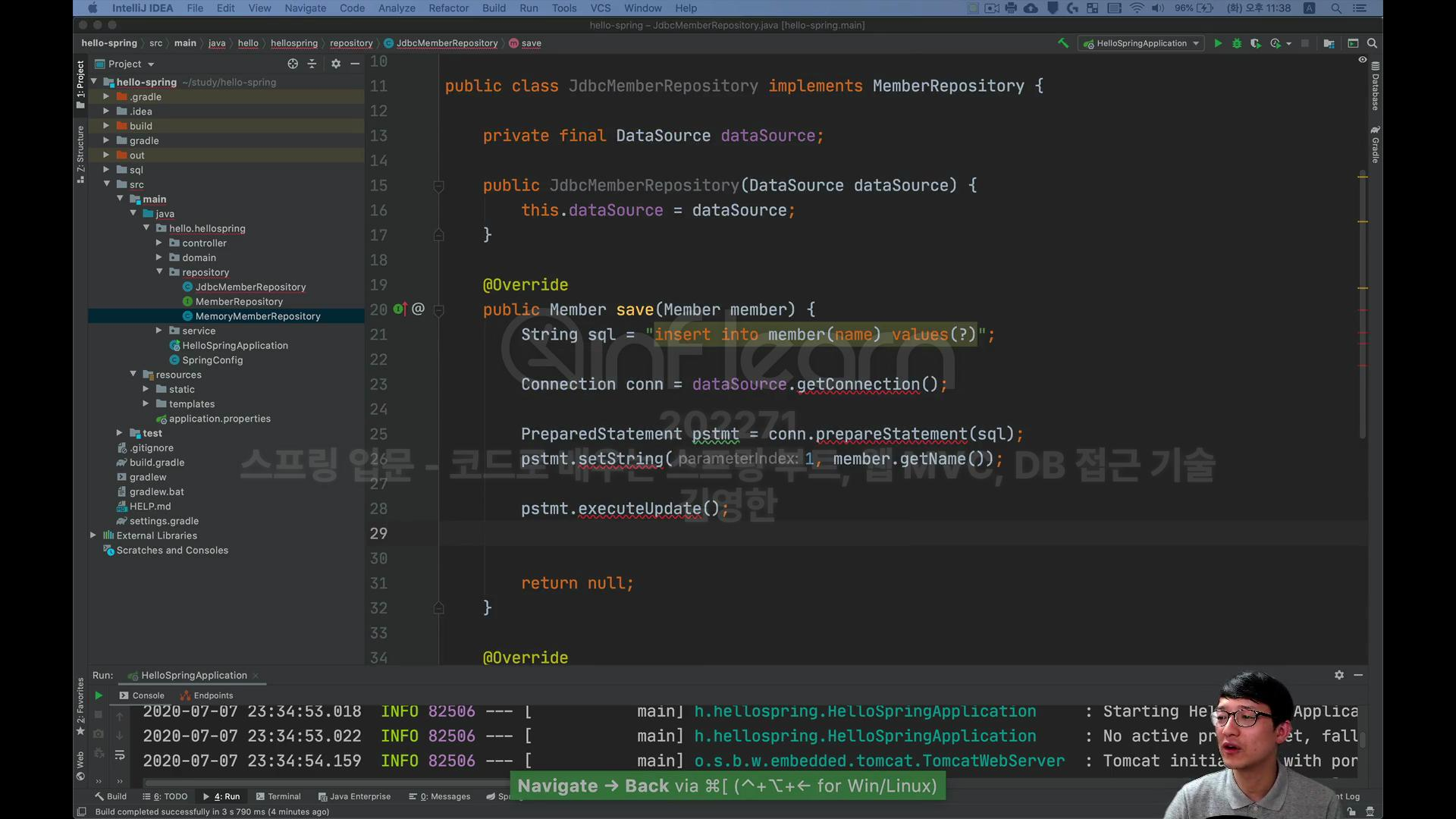Image resolution: width=1456 pixels, height=819 pixels.
Task: Toggle soft-wrap in the Run console
Action: coord(120,755)
